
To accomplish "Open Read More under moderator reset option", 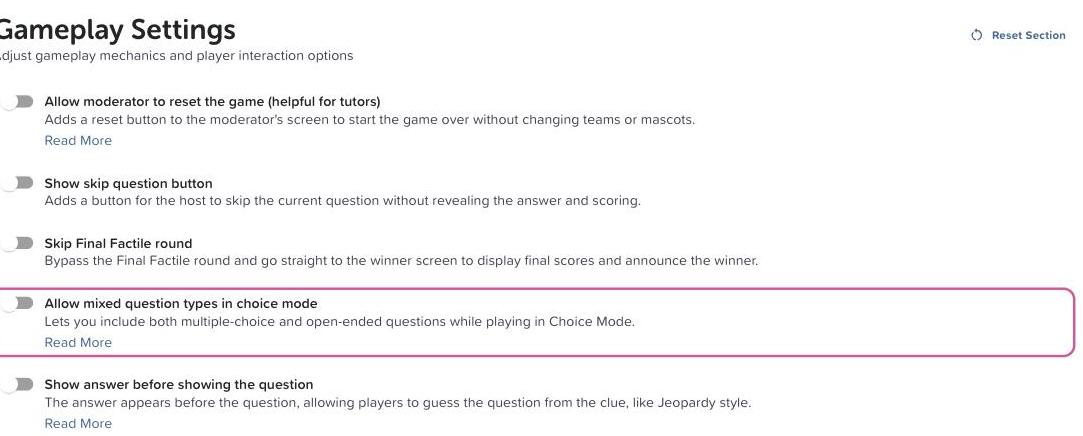I will [78, 140].
